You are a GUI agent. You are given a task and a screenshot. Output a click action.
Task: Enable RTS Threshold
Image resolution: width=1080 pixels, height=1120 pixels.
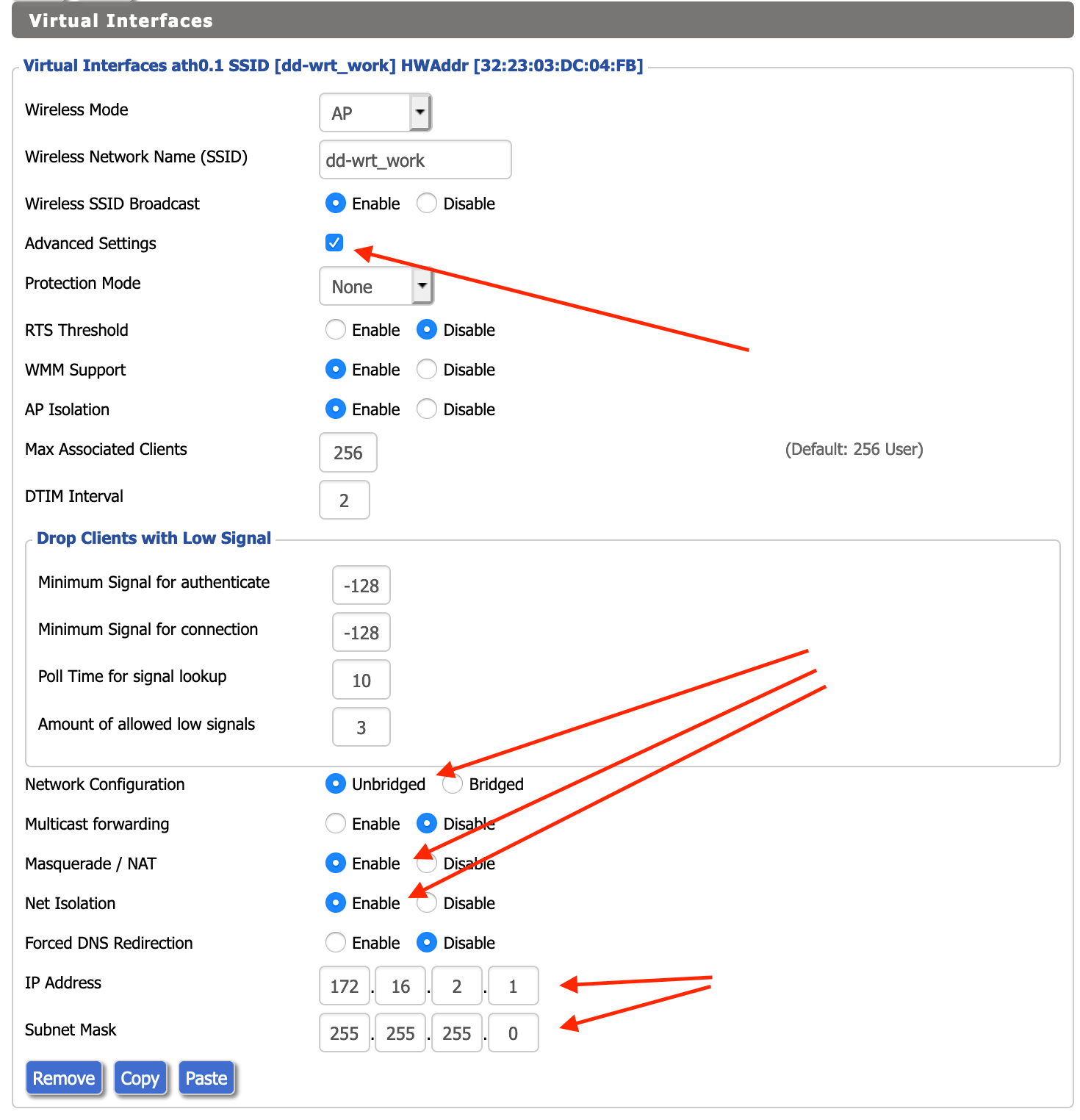(335, 329)
